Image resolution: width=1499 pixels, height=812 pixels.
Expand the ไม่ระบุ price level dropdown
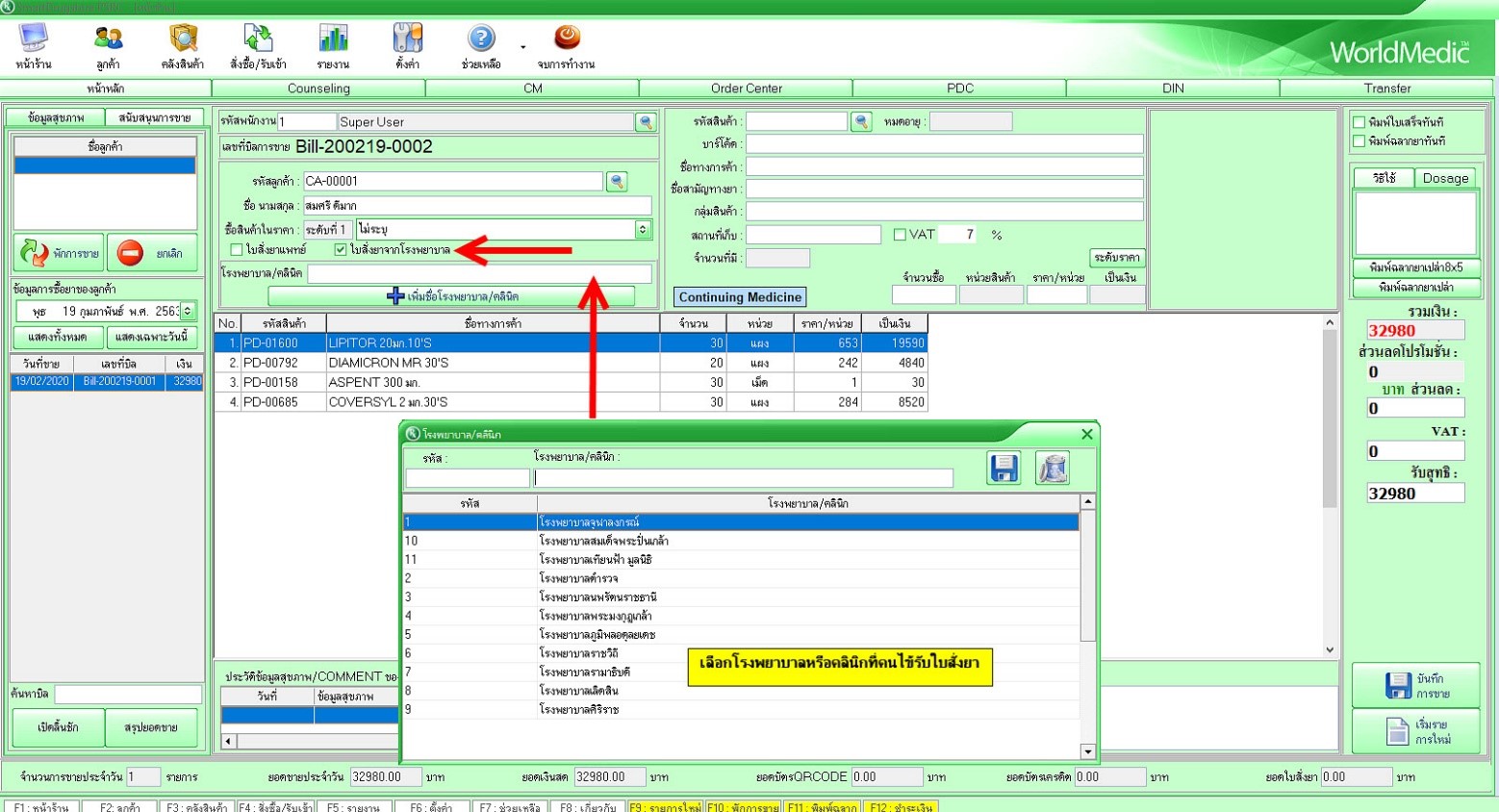643,230
